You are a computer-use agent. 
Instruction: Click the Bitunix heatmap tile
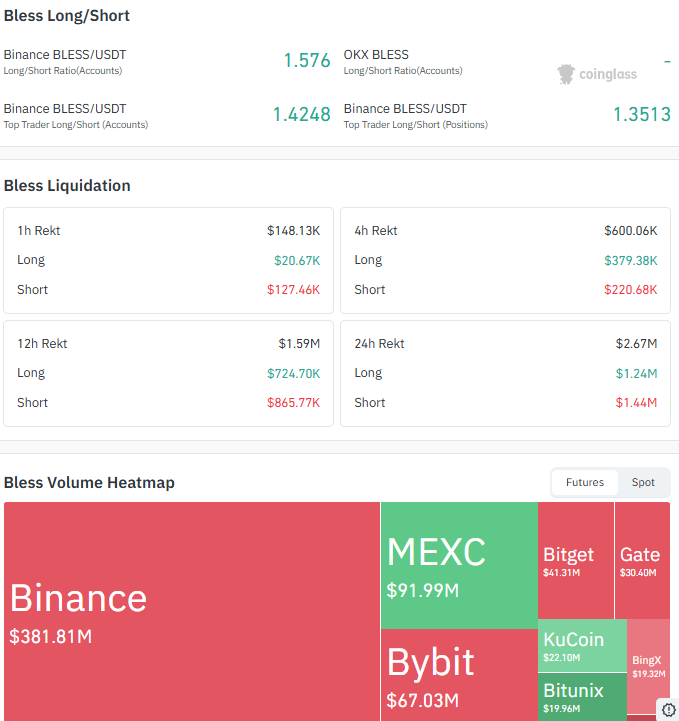[582, 697]
